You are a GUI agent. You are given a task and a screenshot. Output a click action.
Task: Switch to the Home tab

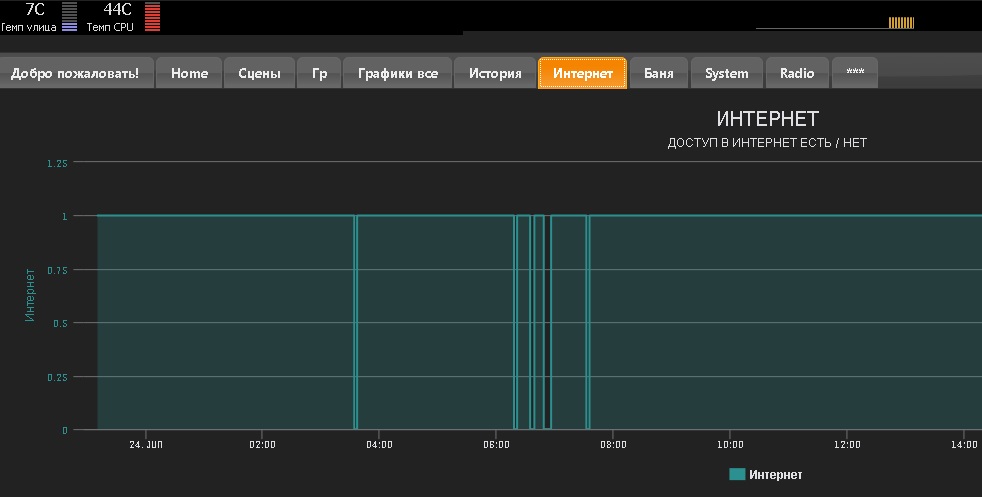[189, 73]
